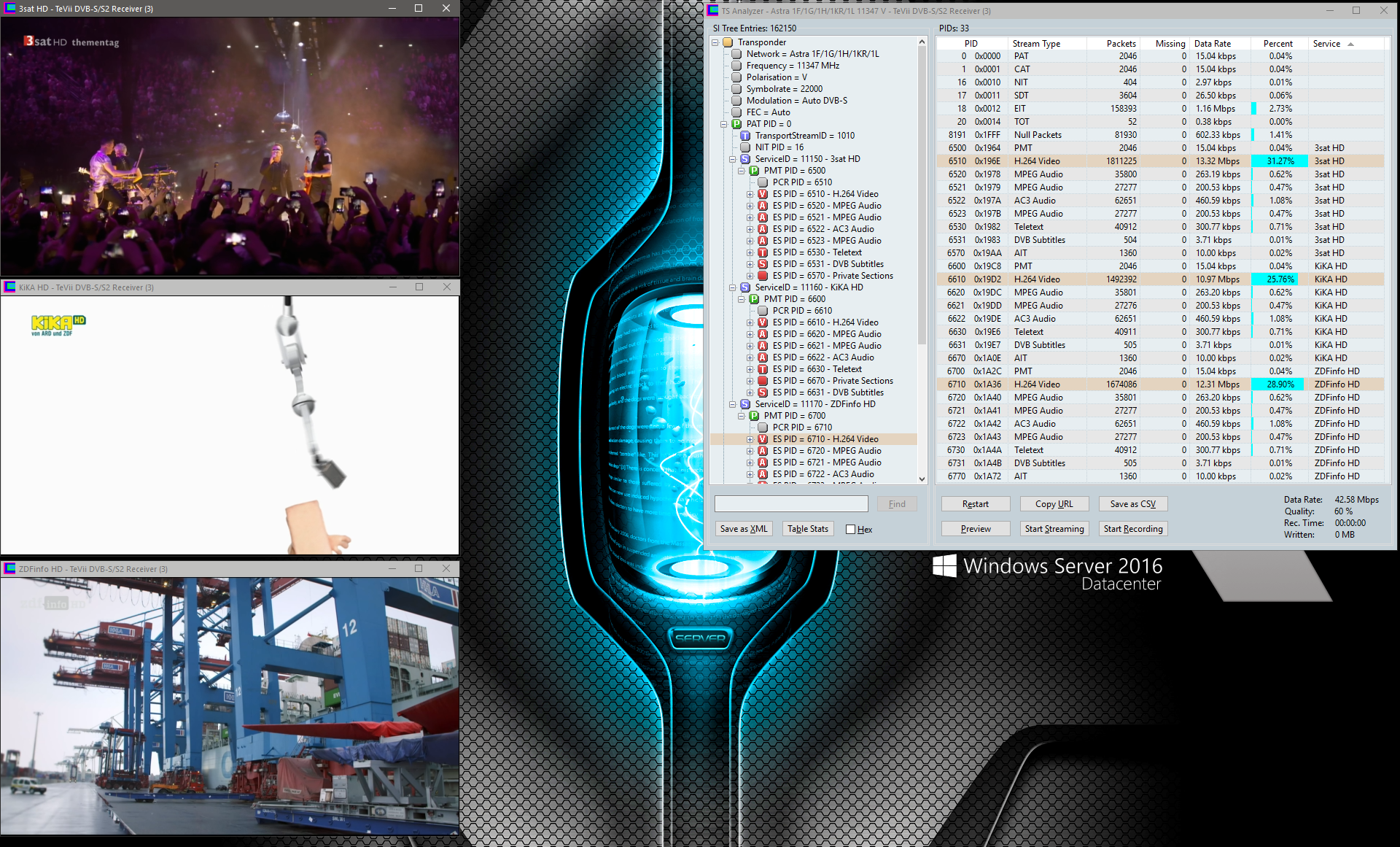Click the red icon of ES PID 6670 Private Sections
The width and height of the screenshot is (1400, 847).
[763, 381]
